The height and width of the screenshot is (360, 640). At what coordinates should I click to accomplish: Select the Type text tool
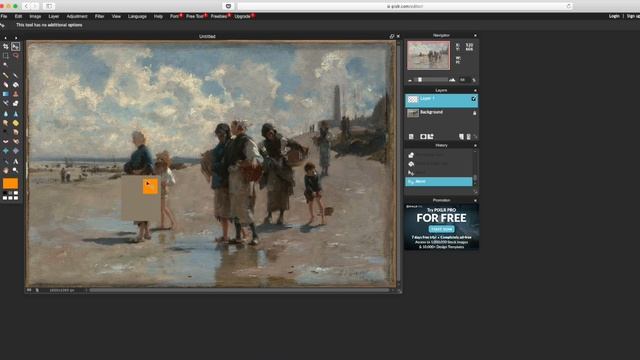click(x=16, y=161)
